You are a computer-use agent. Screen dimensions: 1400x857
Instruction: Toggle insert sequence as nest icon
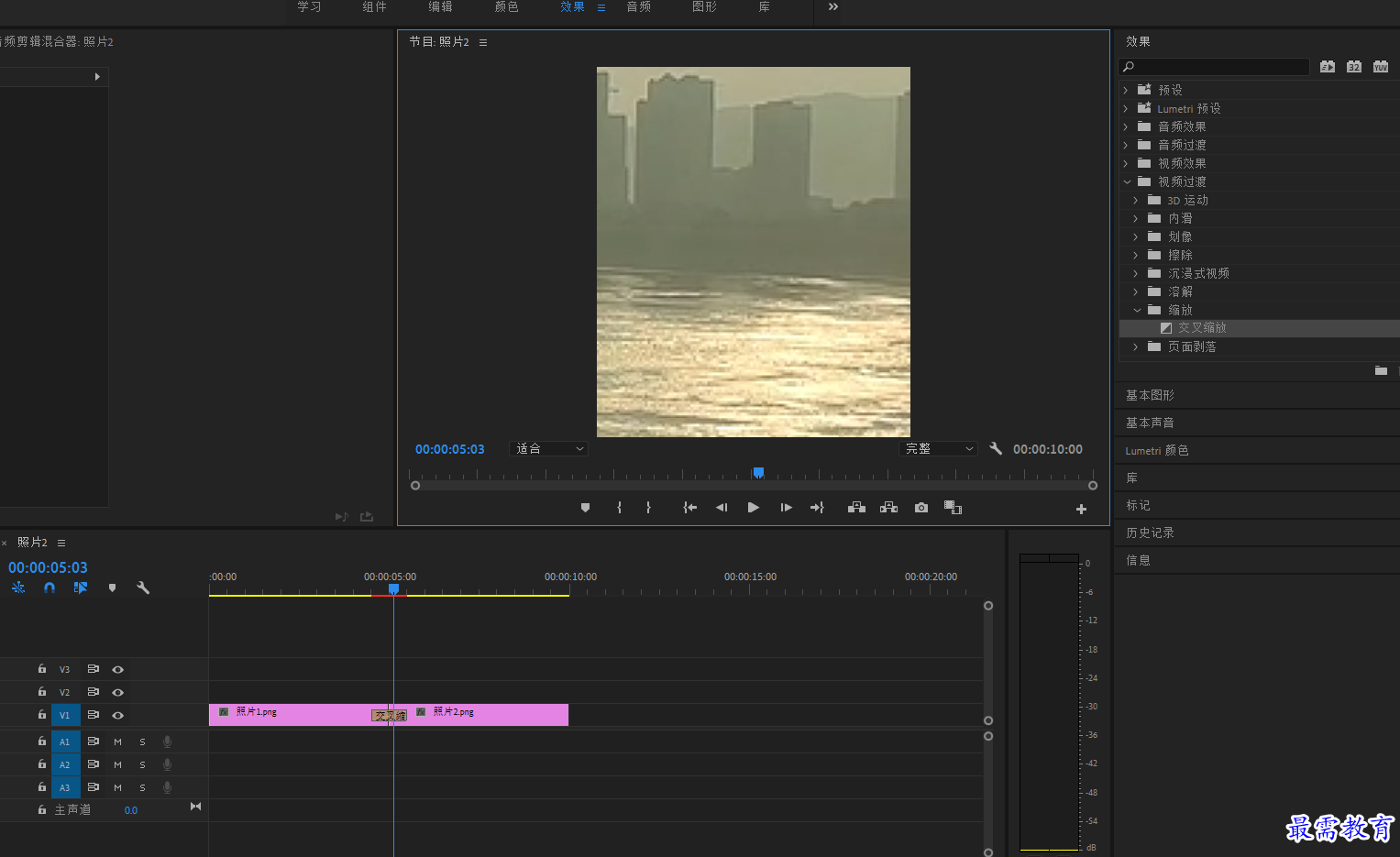click(x=18, y=588)
